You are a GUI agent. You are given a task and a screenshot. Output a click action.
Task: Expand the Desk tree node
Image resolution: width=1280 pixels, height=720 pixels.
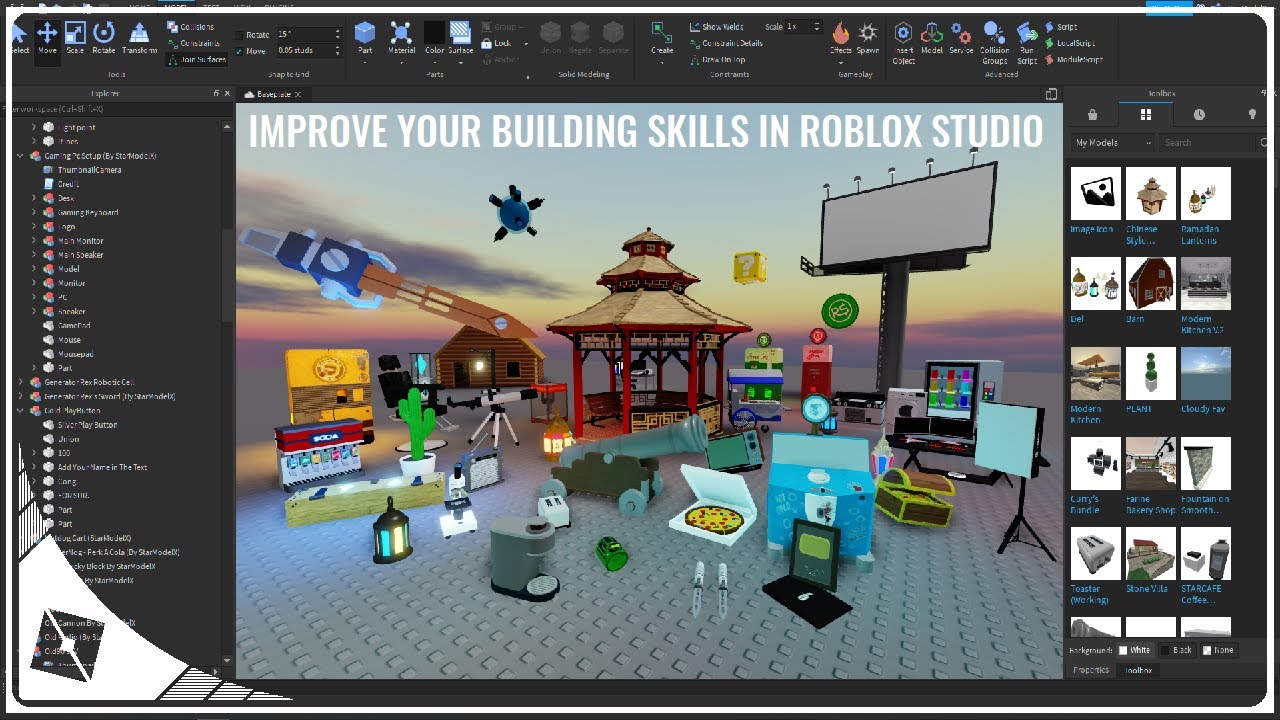pyautogui.click(x=33, y=198)
